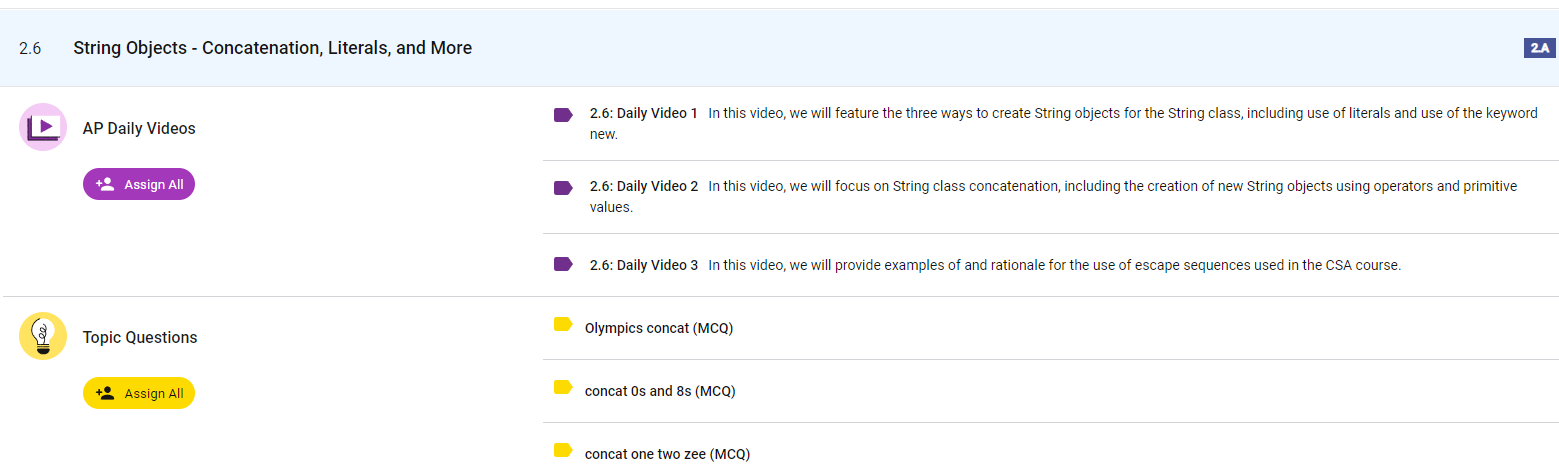Click the Topic Questions section label

140,338
